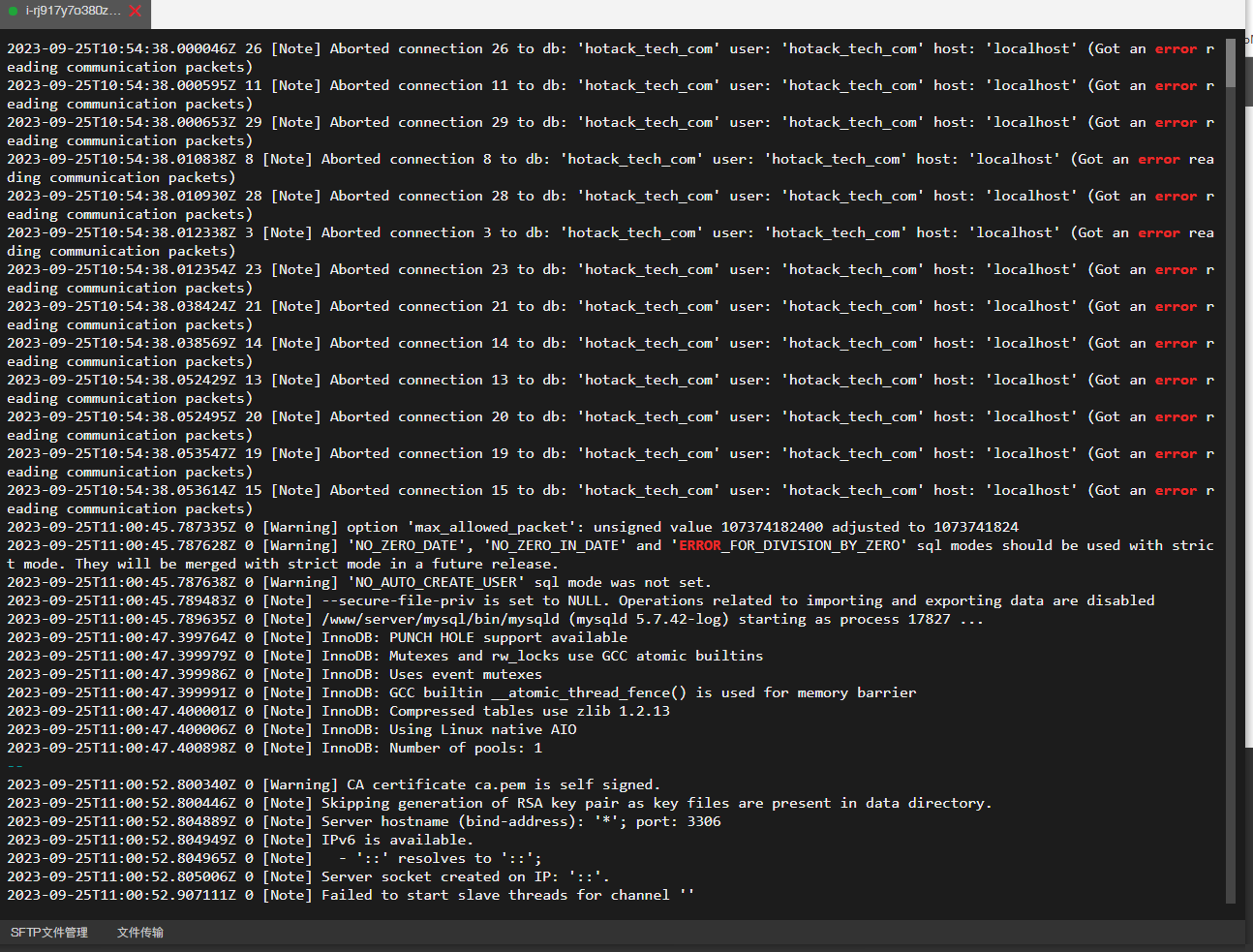Click 'Compressed tables use zlib 1.2.13' line

pos(338,711)
